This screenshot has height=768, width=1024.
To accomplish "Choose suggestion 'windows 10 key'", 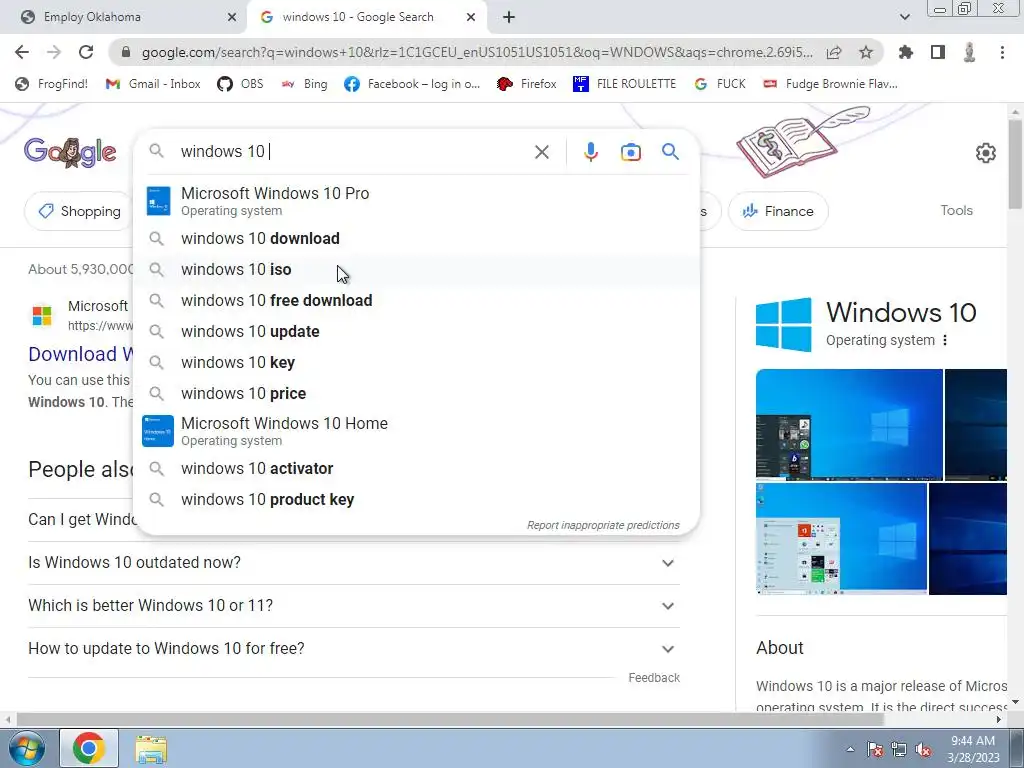I will click(x=416, y=362).
